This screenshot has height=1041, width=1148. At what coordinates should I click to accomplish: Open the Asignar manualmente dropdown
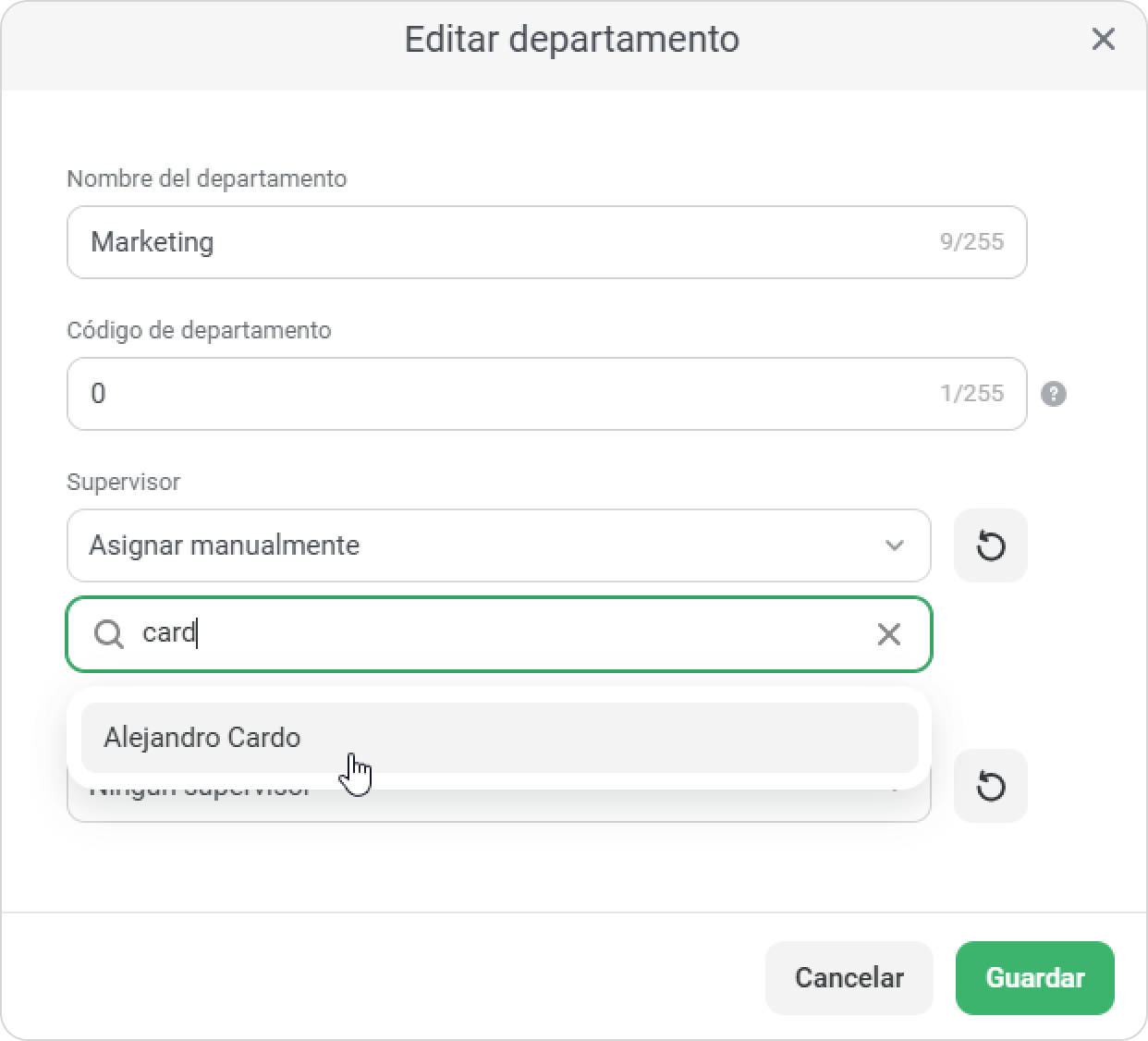tap(499, 545)
